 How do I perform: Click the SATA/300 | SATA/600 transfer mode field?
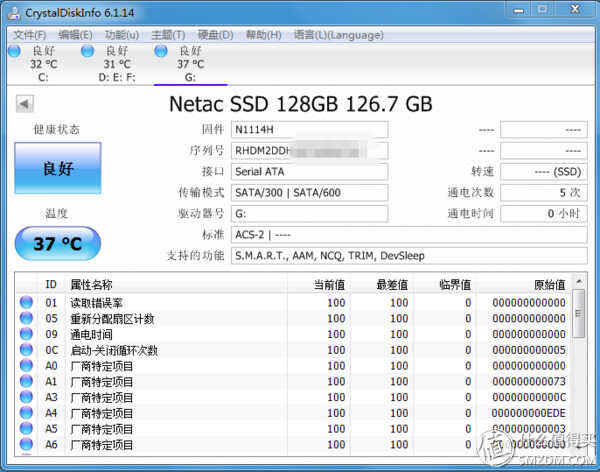click(x=309, y=193)
